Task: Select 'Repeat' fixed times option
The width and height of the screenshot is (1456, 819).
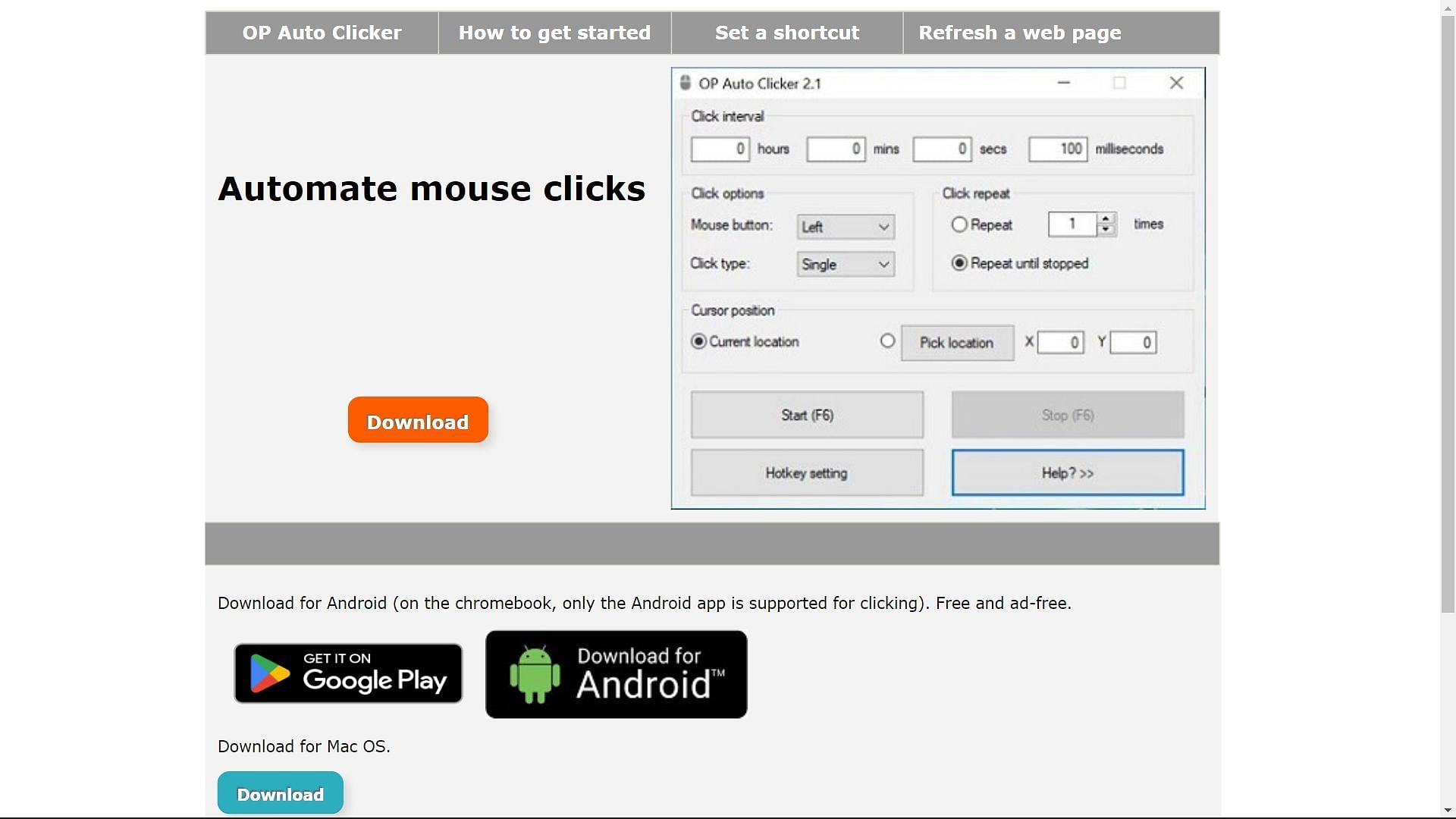Action: (957, 224)
